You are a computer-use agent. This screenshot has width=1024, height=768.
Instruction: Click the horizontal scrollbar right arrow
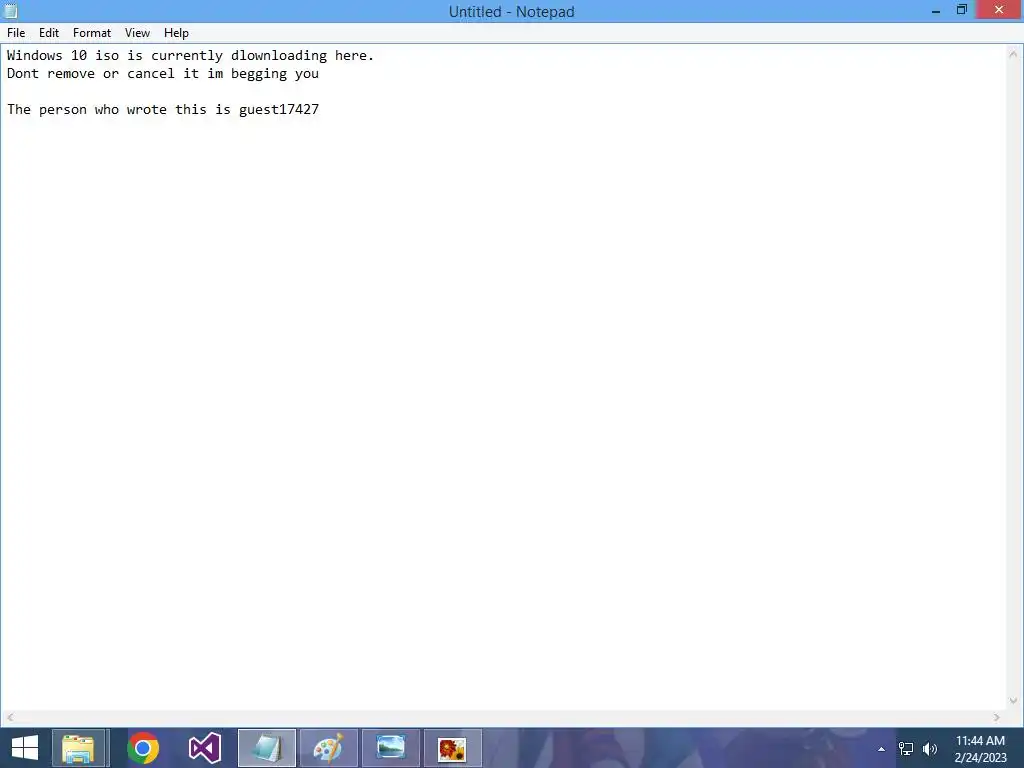[997, 717]
